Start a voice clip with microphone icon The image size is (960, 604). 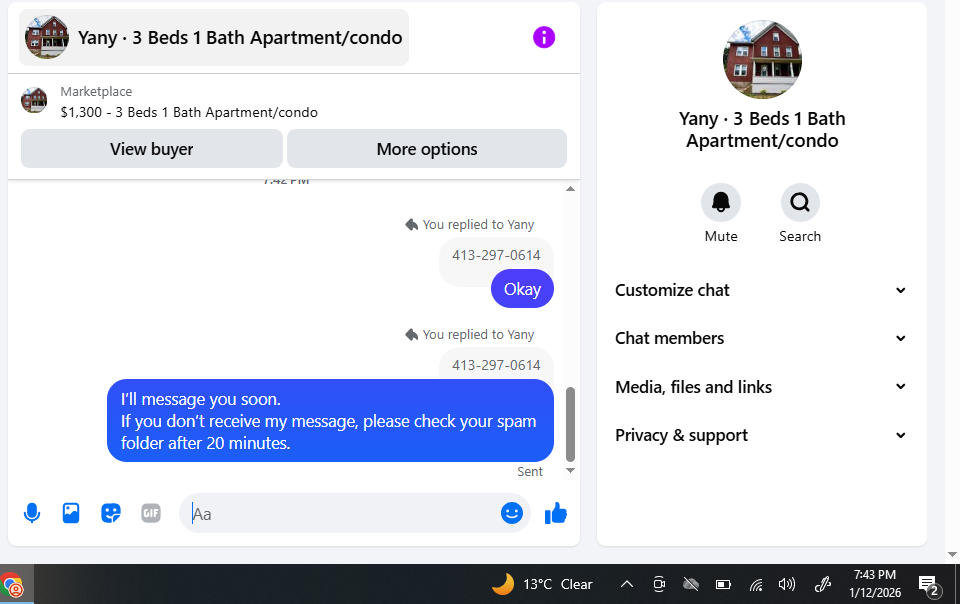(32, 513)
